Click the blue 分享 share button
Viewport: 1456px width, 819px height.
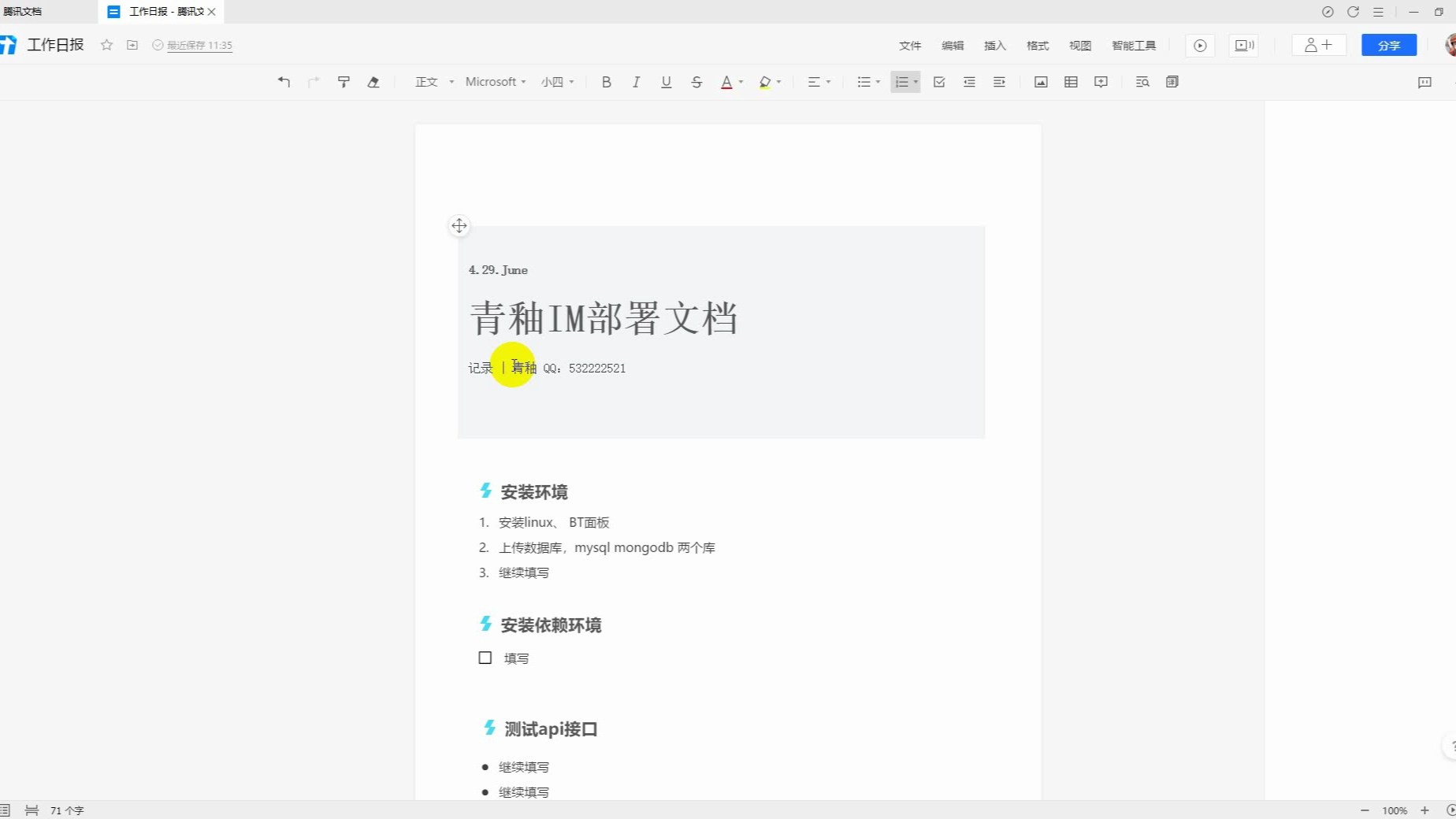(x=1389, y=46)
